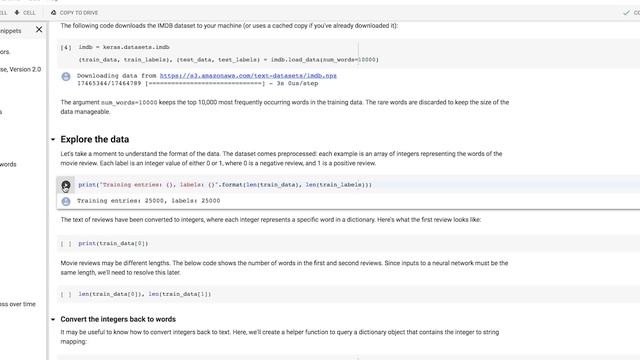Image resolution: width=640 pixels, height=360 pixels.
Task: Run the Training entries print cell
Action: (x=66, y=185)
